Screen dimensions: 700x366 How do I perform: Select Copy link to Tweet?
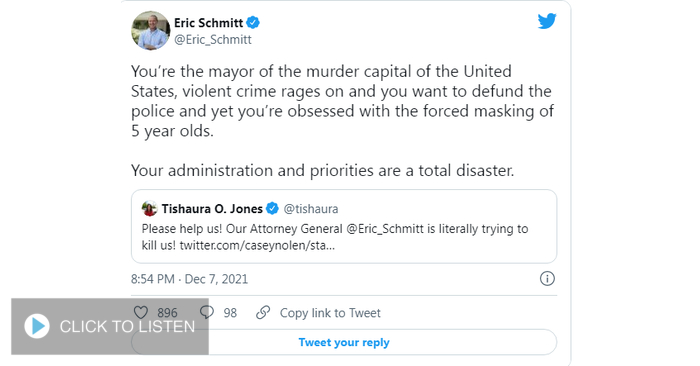[330, 313]
